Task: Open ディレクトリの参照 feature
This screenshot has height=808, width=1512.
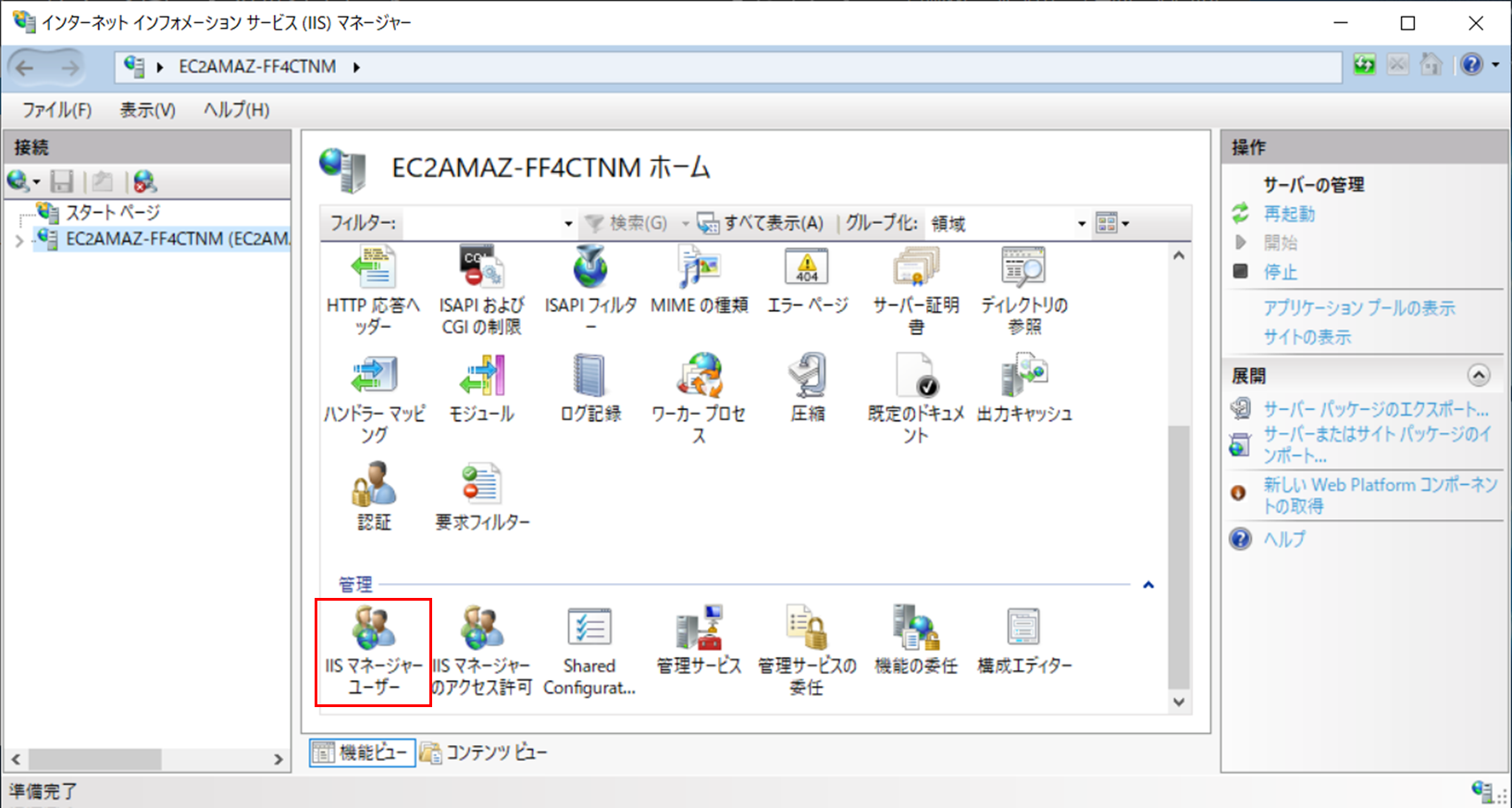Action: (1024, 290)
